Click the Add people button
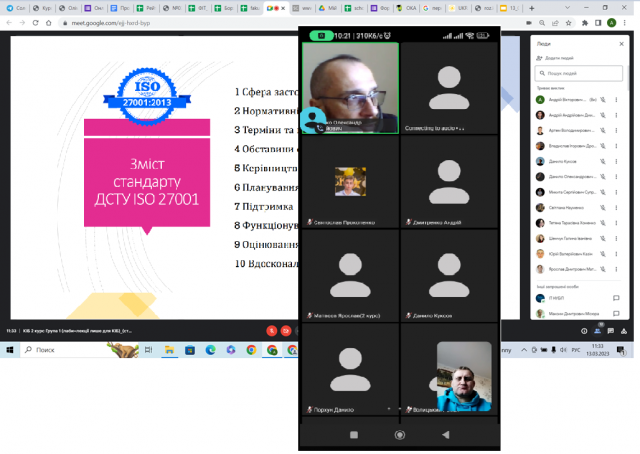The height and width of the screenshot is (454, 640). [x=555, y=58]
